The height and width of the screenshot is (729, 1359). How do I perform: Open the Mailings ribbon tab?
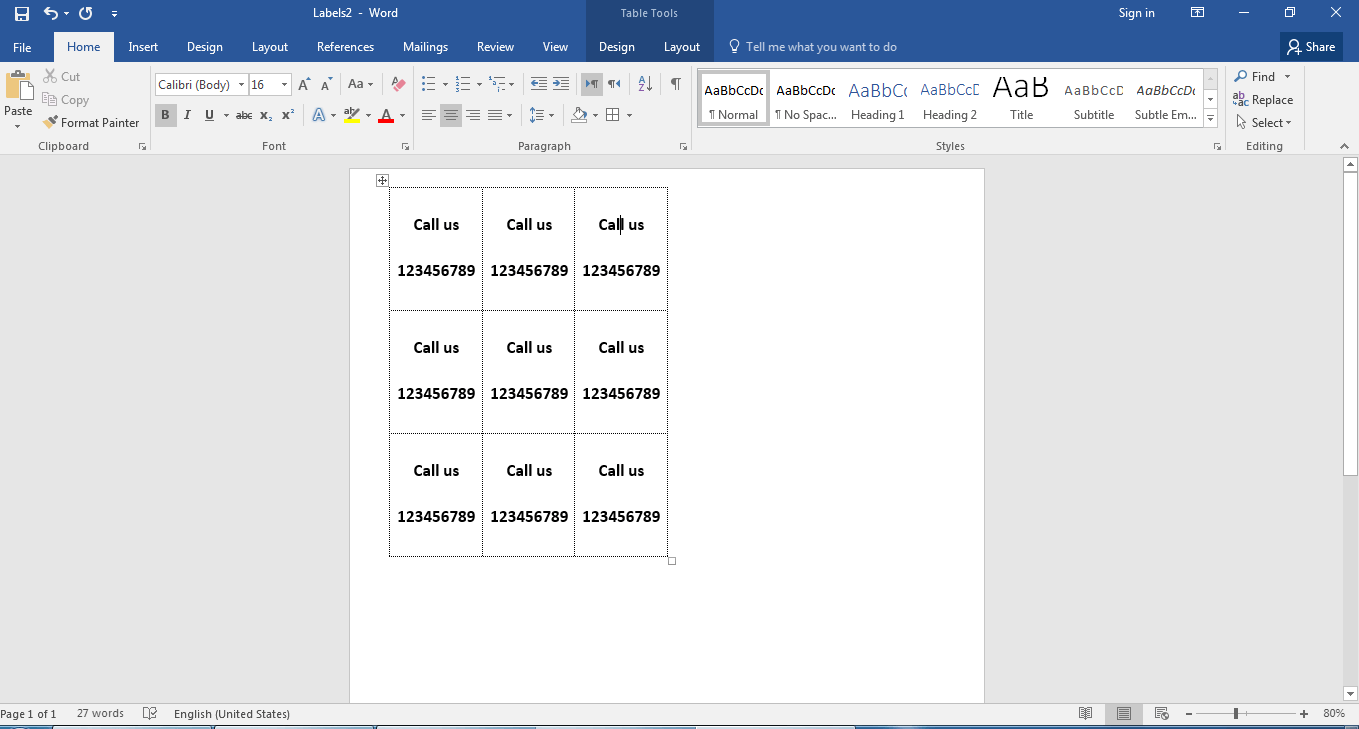(x=425, y=47)
